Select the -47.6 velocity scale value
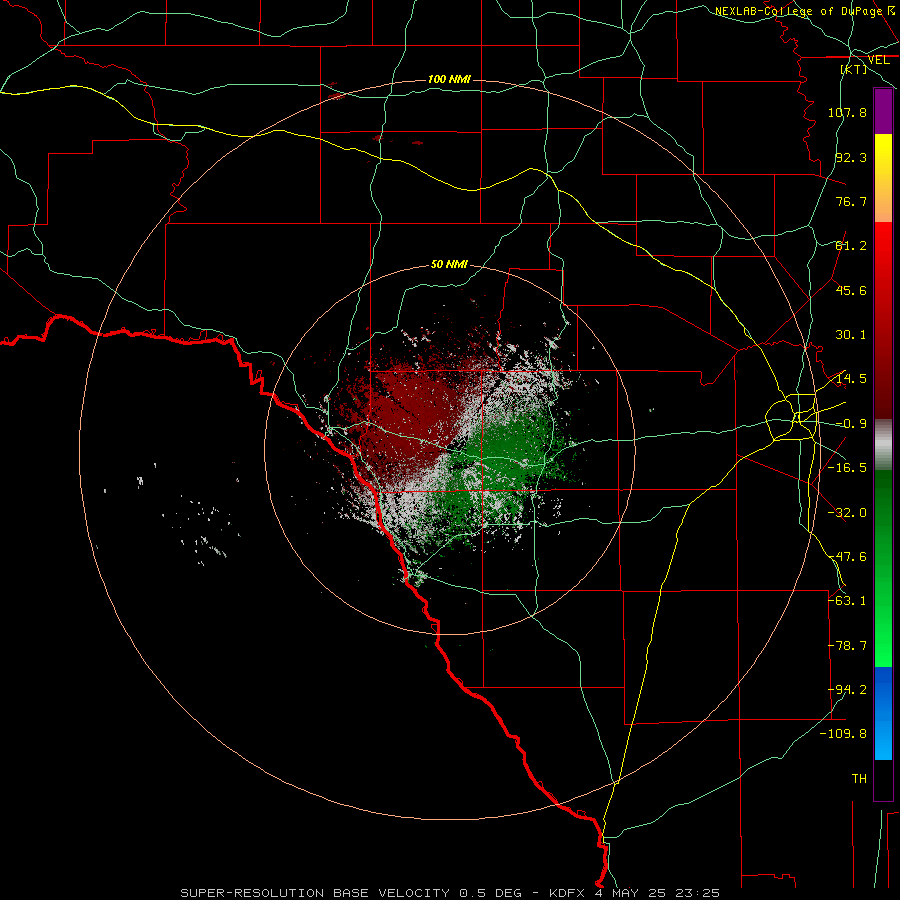The height and width of the screenshot is (900, 900). point(847,557)
